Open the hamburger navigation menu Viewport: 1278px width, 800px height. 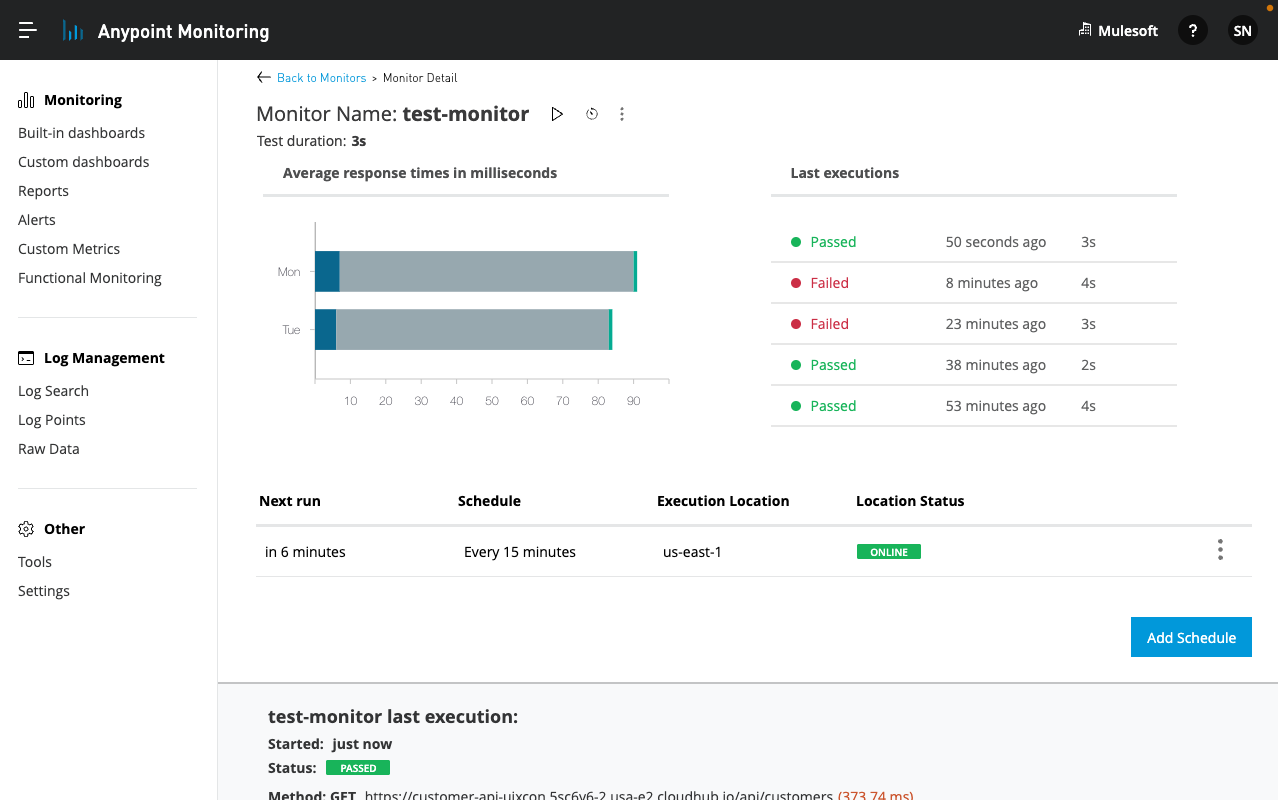[27, 29]
